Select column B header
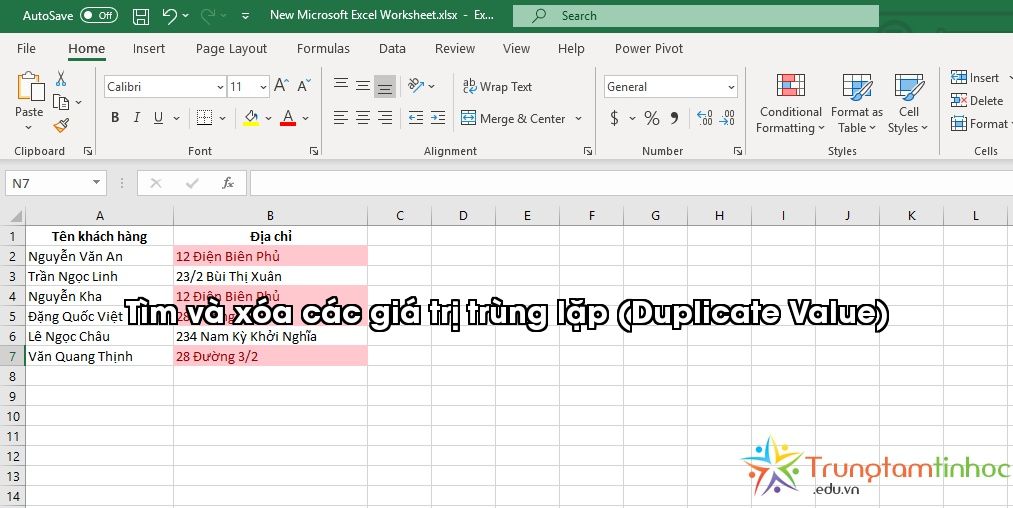Viewport: 1013px width, 508px height. [270, 216]
